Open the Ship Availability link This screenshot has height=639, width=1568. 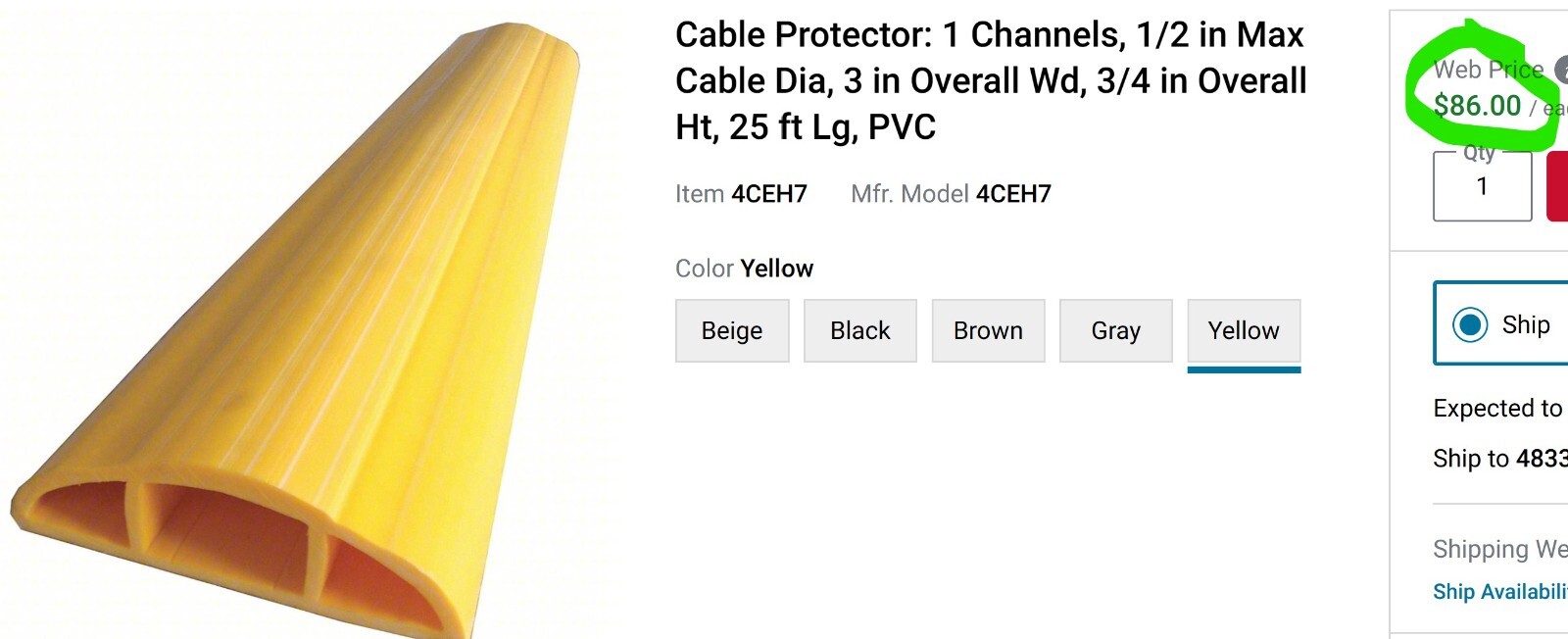coord(1500,592)
